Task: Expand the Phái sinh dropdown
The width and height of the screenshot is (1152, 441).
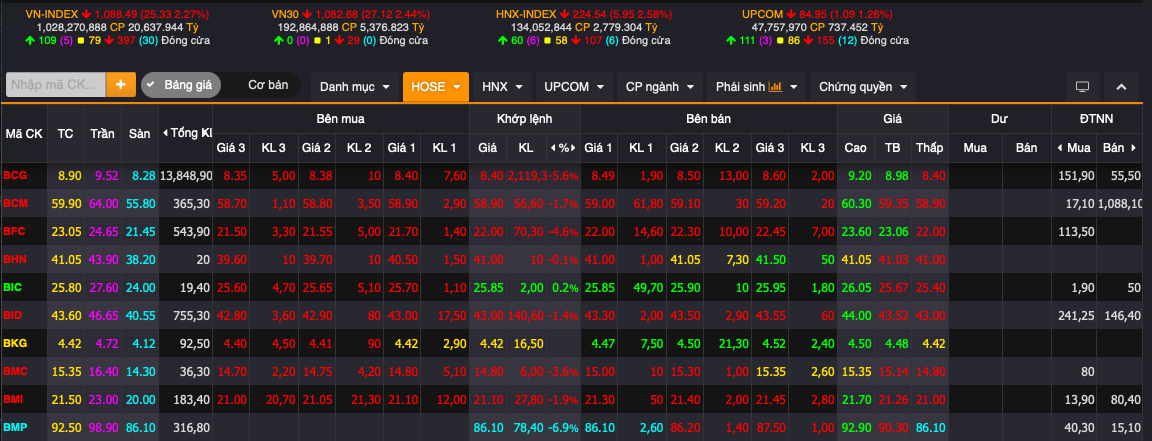Action: point(757,87)
